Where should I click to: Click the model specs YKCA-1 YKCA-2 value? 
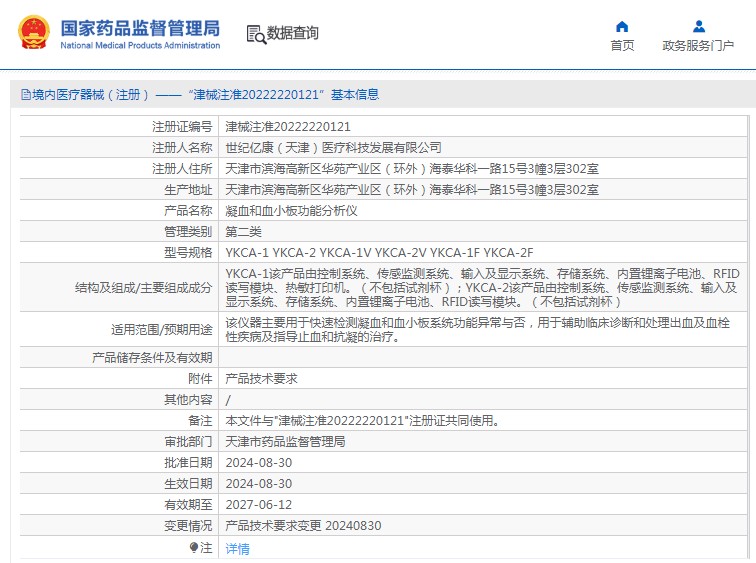[379, 253]
